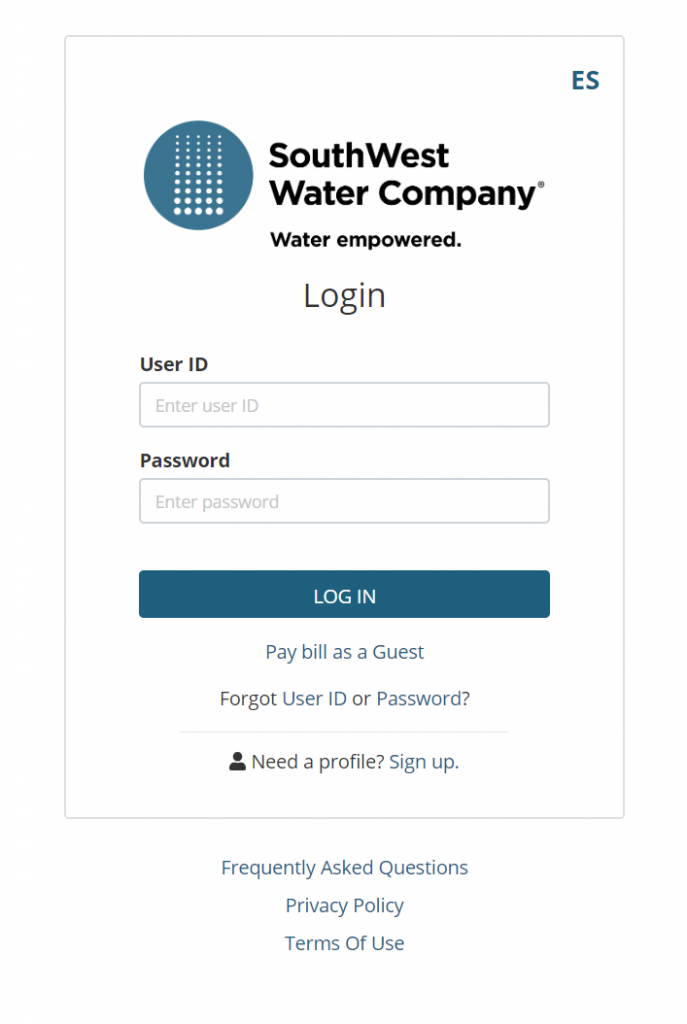View the Privacy Policy
This screenshot has height=1024, width=687.
pos(344,906)
